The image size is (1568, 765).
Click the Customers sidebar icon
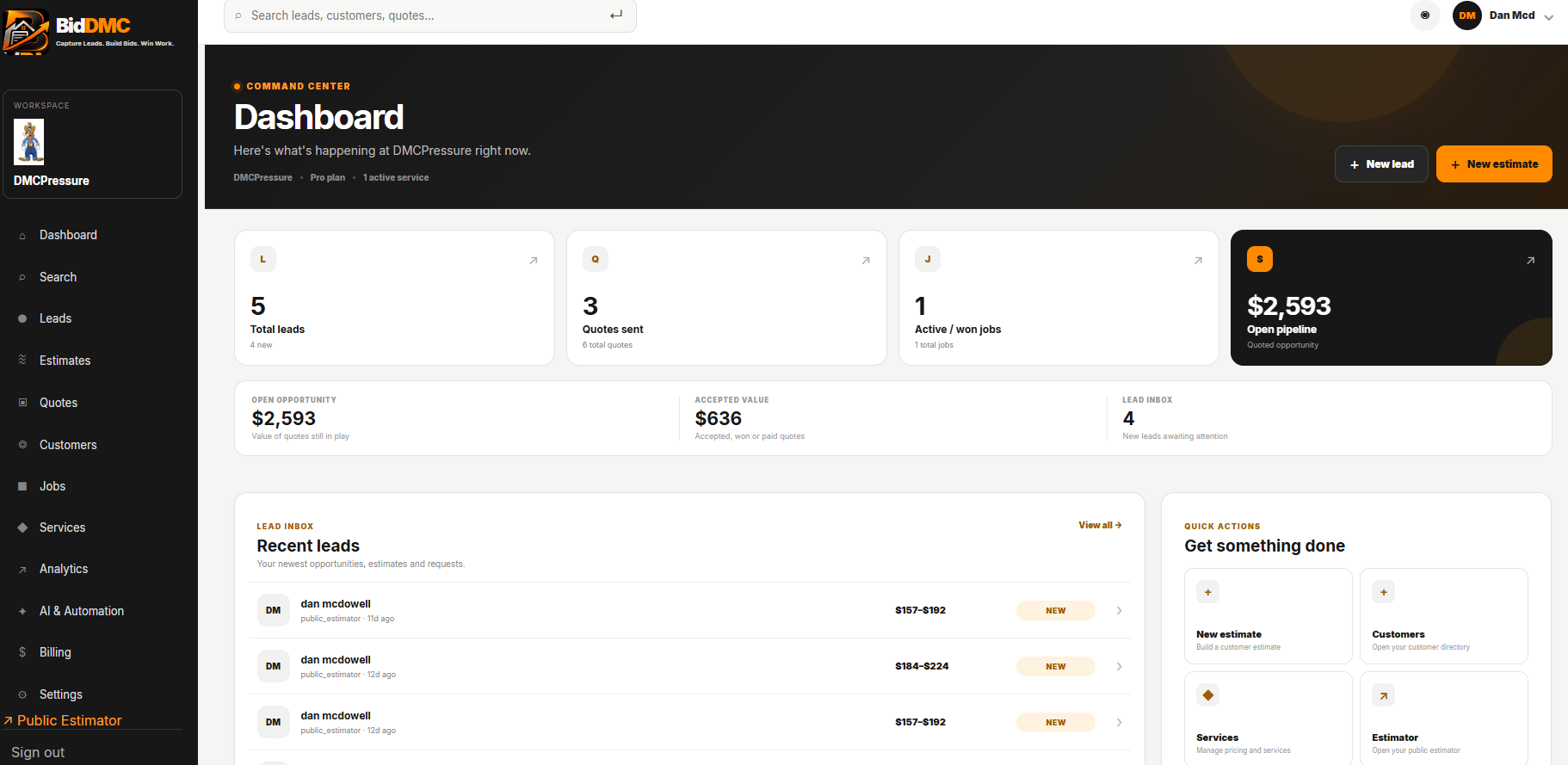[x=22, y=445]
